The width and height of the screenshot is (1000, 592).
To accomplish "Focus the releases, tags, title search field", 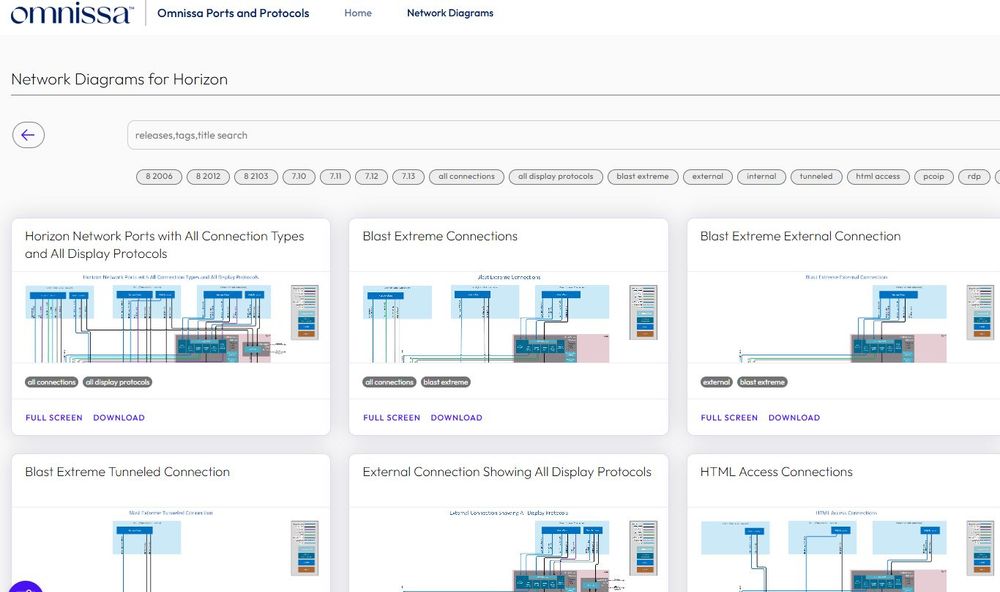I will [564, 135].
